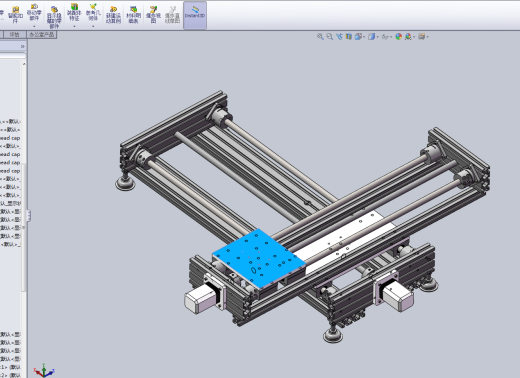Screen dimensions: 520x378
Task: Expand the Apply Scene dropdown arrow
Action: [x=414, y=37]
